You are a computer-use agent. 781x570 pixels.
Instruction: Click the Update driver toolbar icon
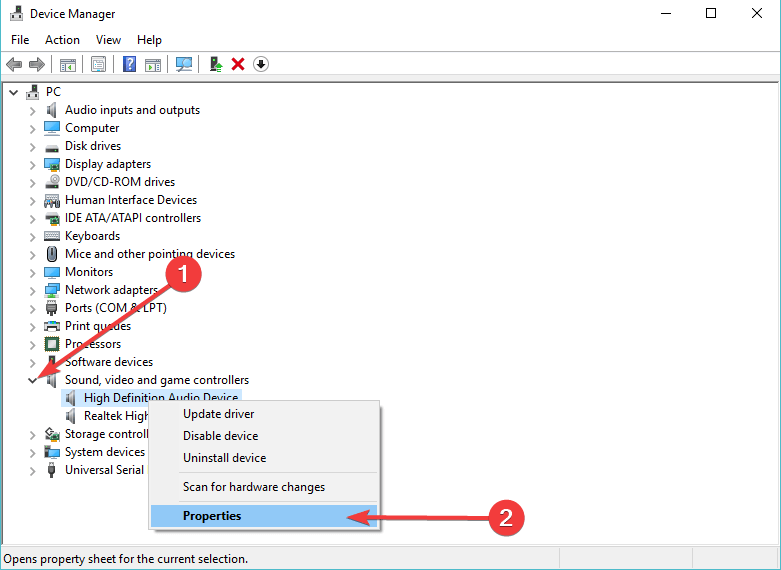[216, 64]
